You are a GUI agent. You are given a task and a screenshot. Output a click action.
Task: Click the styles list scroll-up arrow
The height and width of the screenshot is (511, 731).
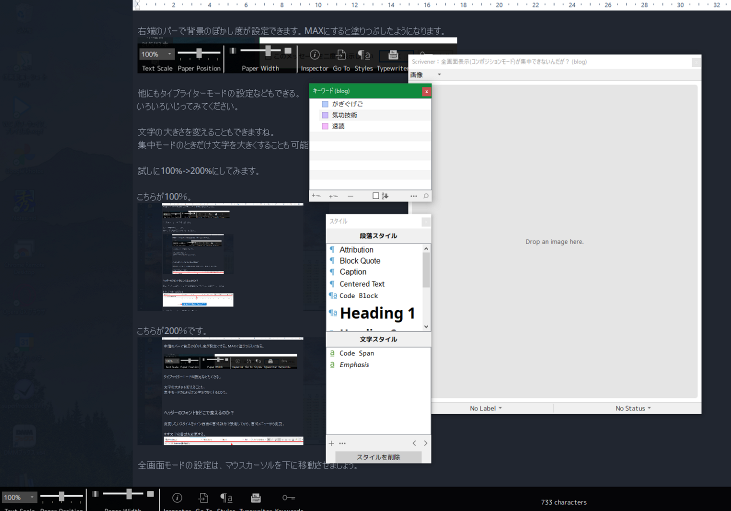pos(426,249)
